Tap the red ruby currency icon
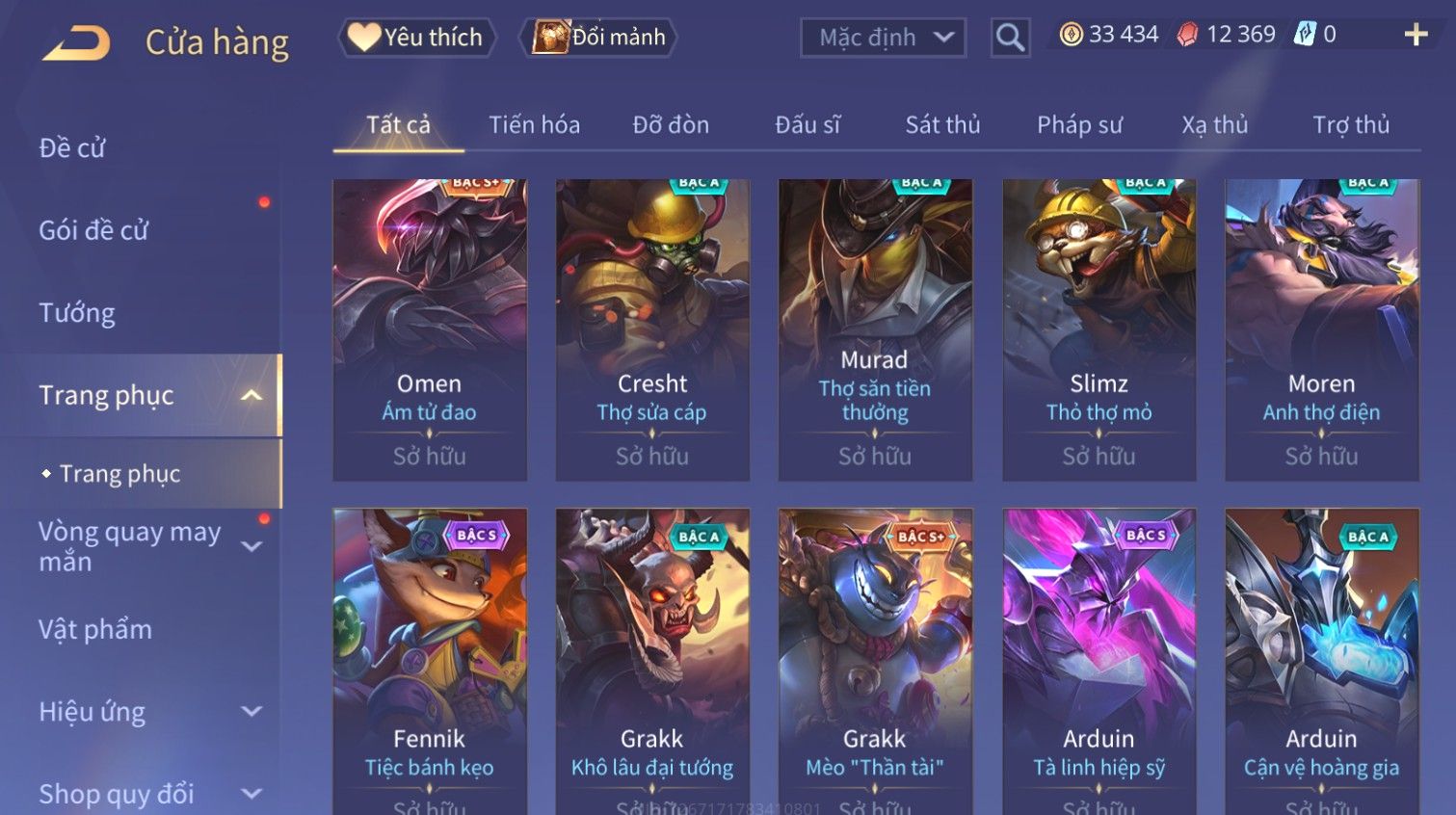 pyautogui.click(x=1187, y=35)
